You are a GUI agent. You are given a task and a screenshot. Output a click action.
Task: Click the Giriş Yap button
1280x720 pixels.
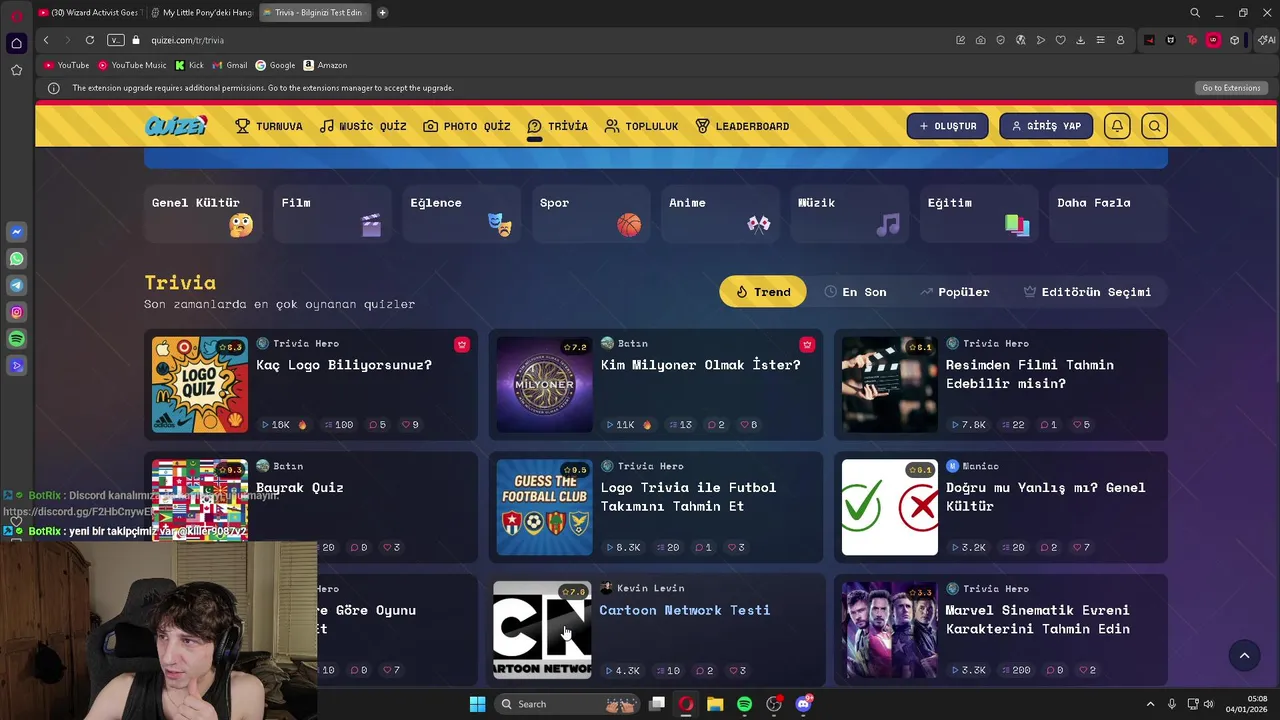[x=1046, y=126]
